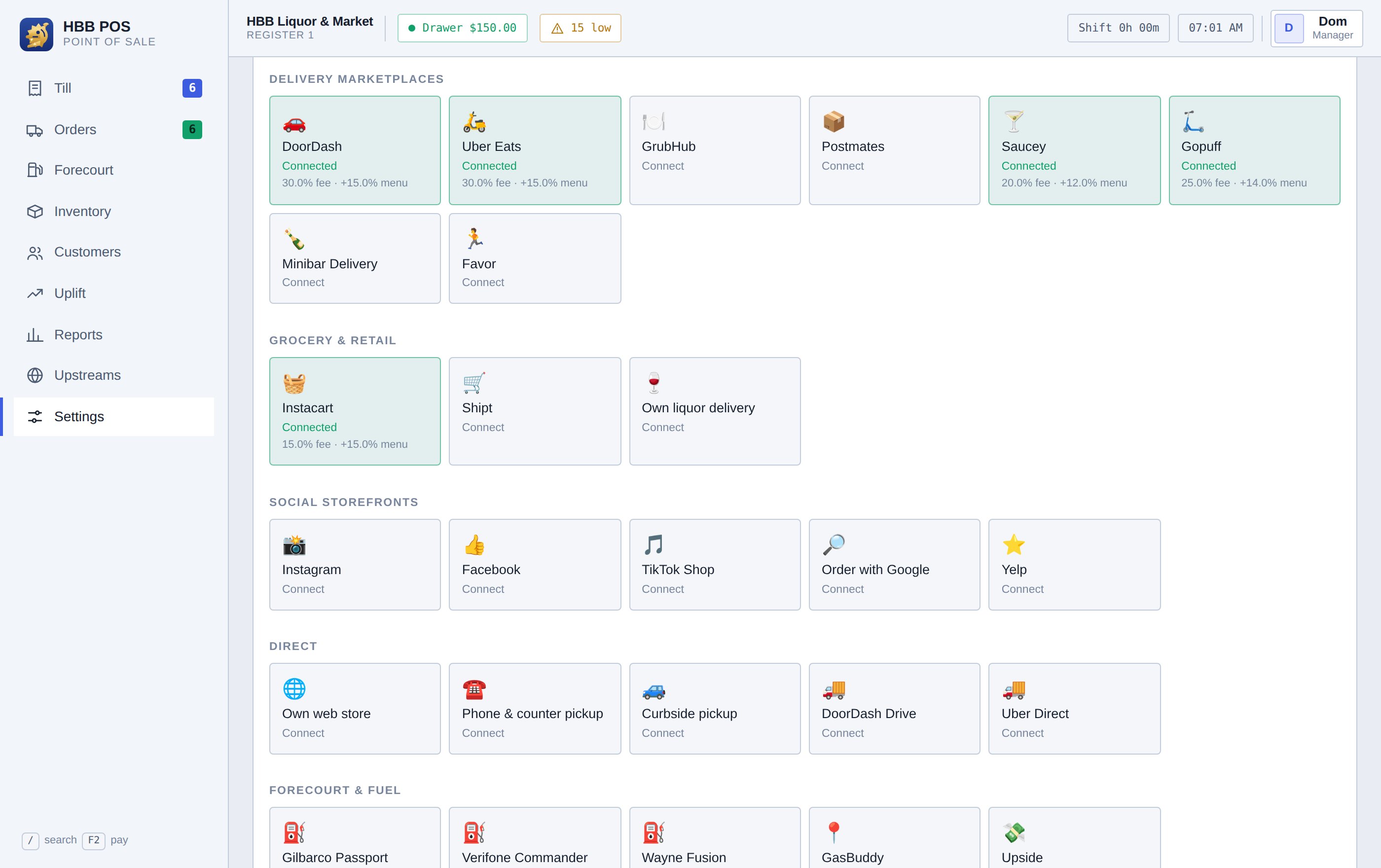Click the Orders truck icon
Viewport: 1381px width, 868px height.
pyautogui.click(x=35, y=130)
